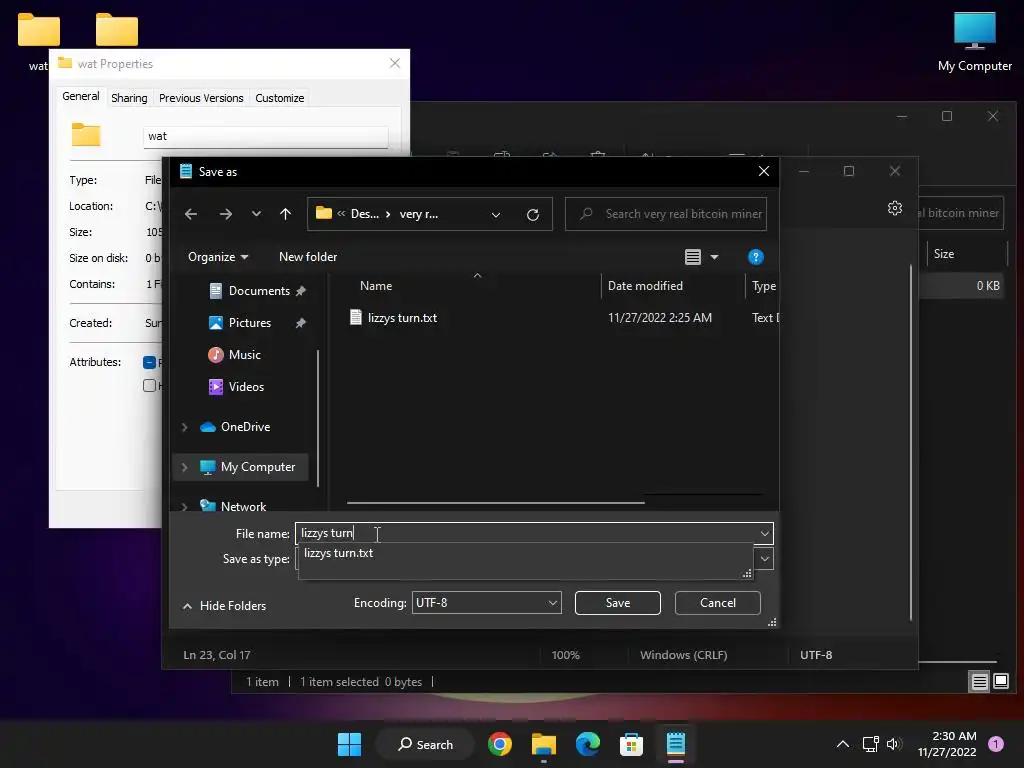The image size is (1024, 768).
Task: Sort by Name column header
Action: point(376,285)
